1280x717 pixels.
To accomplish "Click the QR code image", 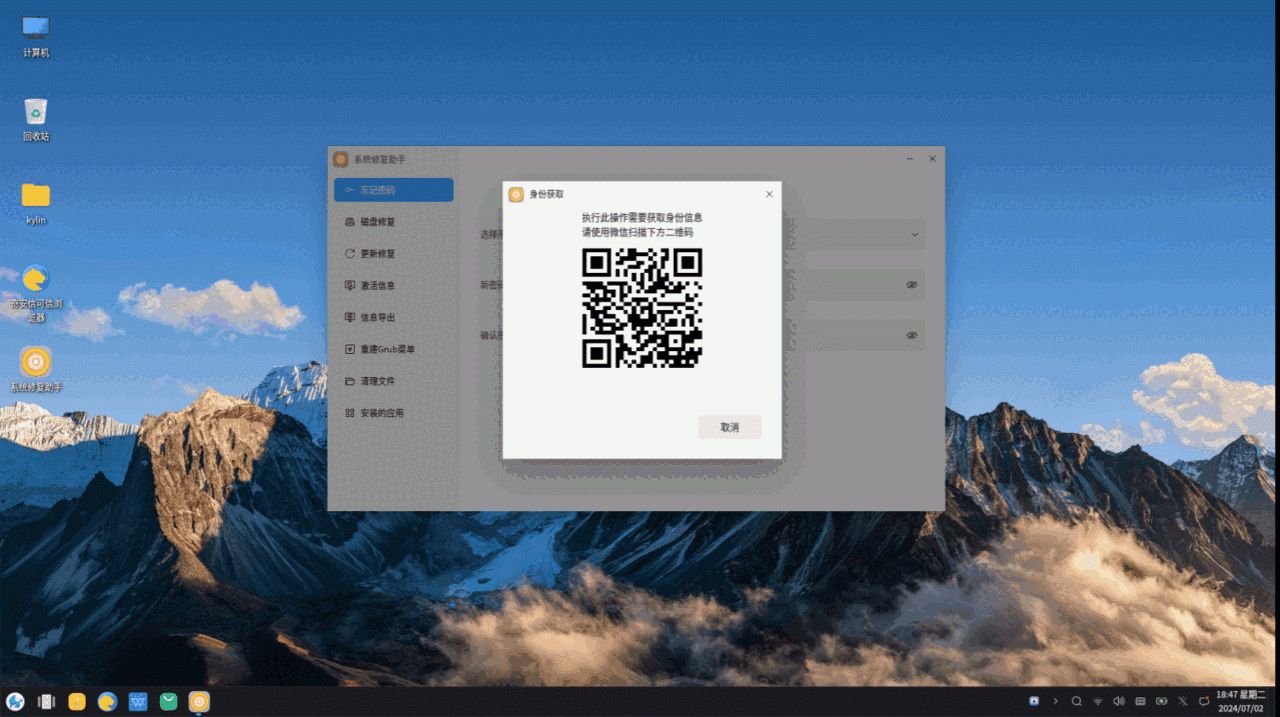I will (x=642, y=308).
